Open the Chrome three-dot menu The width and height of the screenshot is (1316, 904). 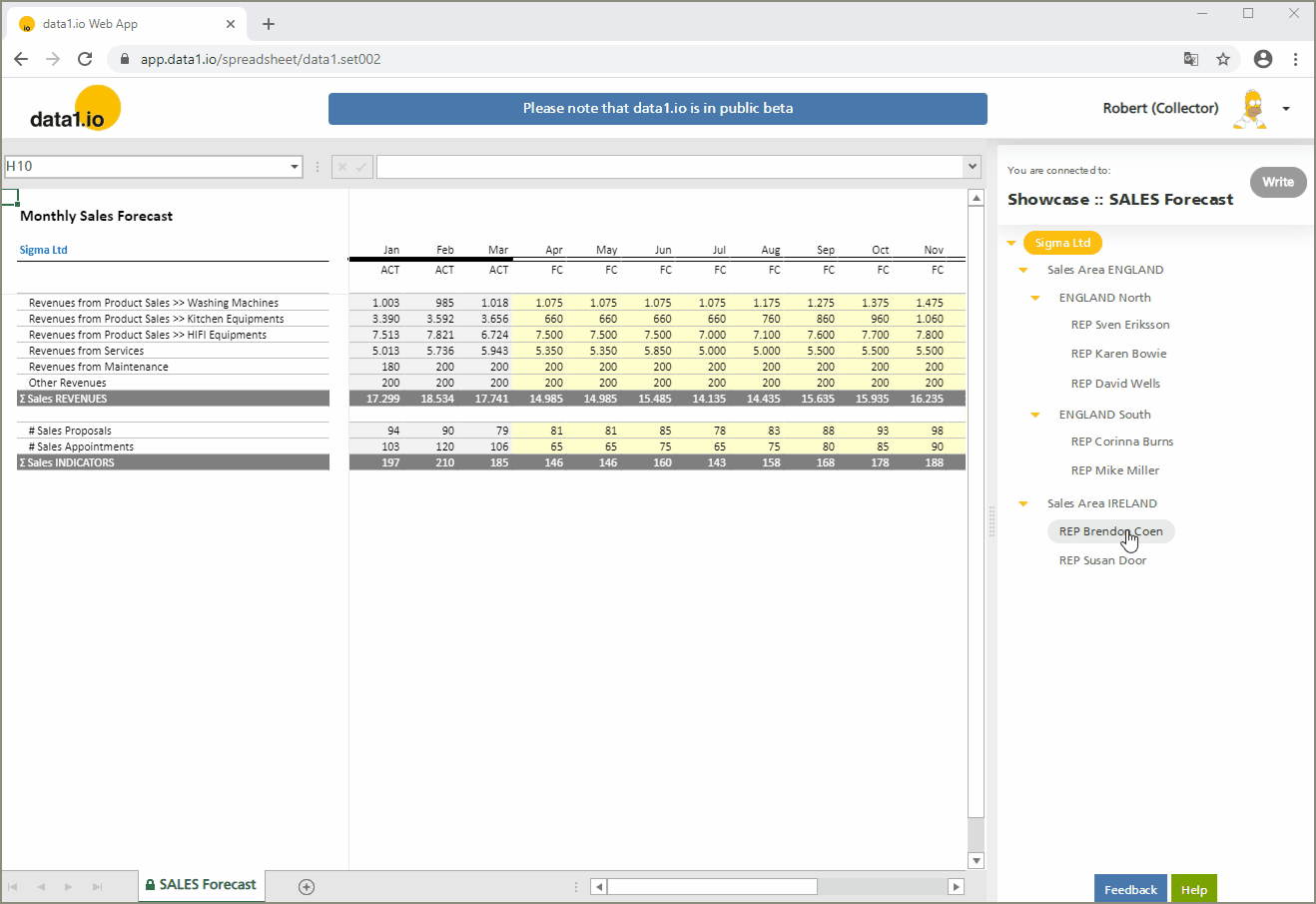pyautogui.click(x=1295, y=59)
